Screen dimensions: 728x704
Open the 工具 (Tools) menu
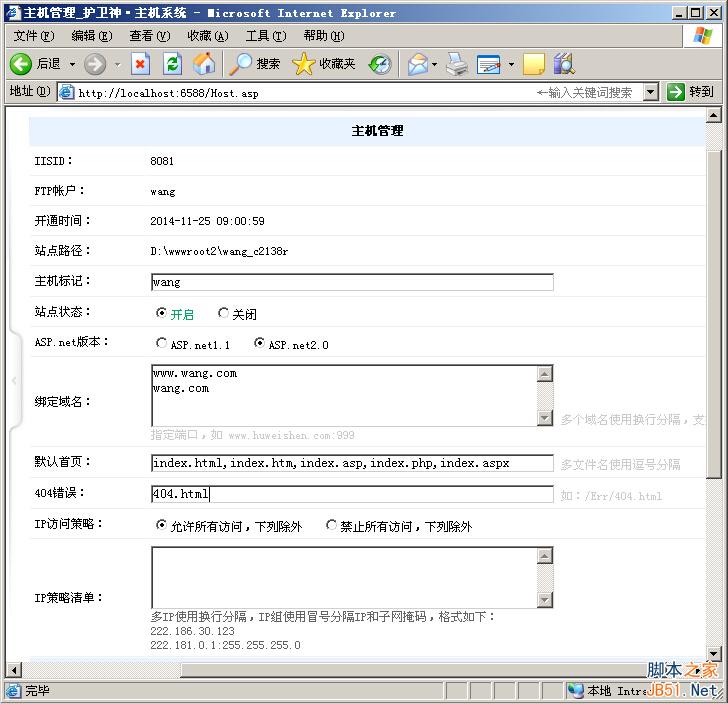tap(265, 36)
